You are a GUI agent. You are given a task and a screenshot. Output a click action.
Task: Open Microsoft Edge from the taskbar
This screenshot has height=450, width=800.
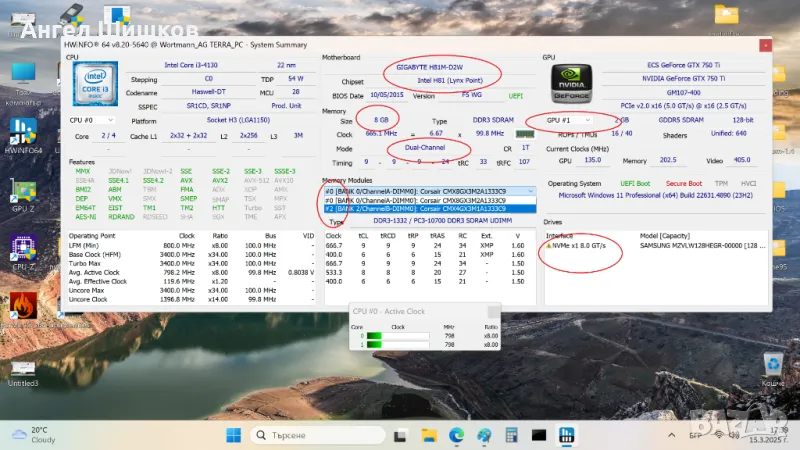456,435
